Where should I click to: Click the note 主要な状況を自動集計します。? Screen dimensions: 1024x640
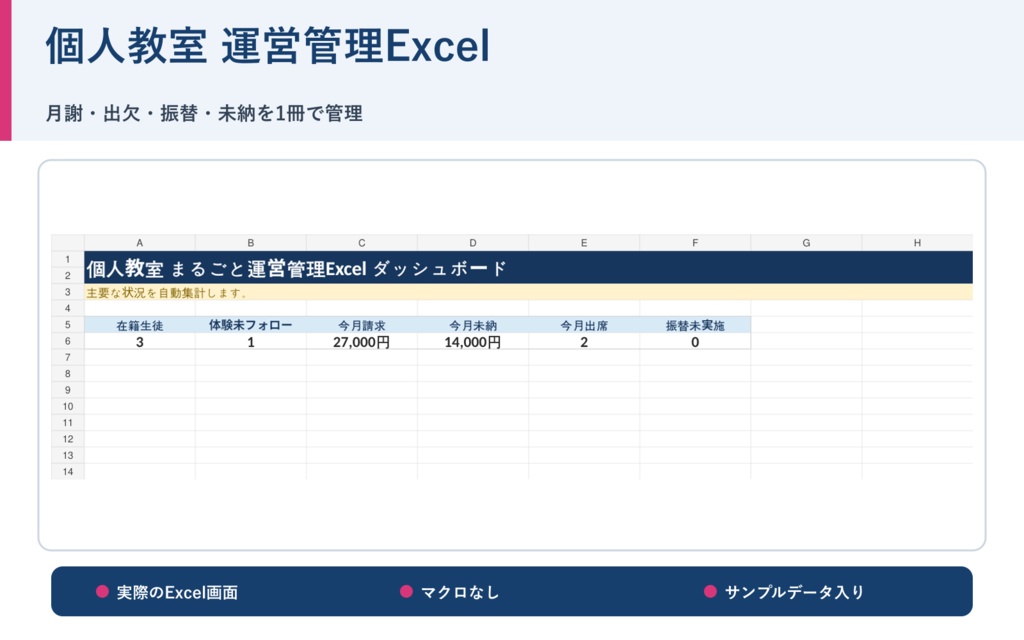click(x=167, y=293)
